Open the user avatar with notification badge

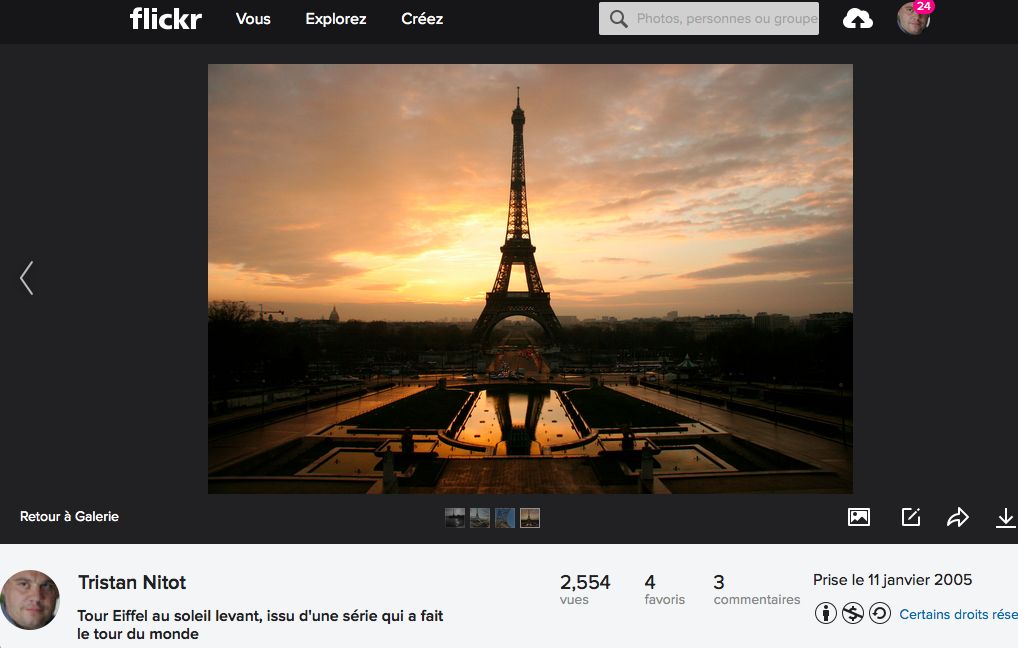[x=913, y=18]
